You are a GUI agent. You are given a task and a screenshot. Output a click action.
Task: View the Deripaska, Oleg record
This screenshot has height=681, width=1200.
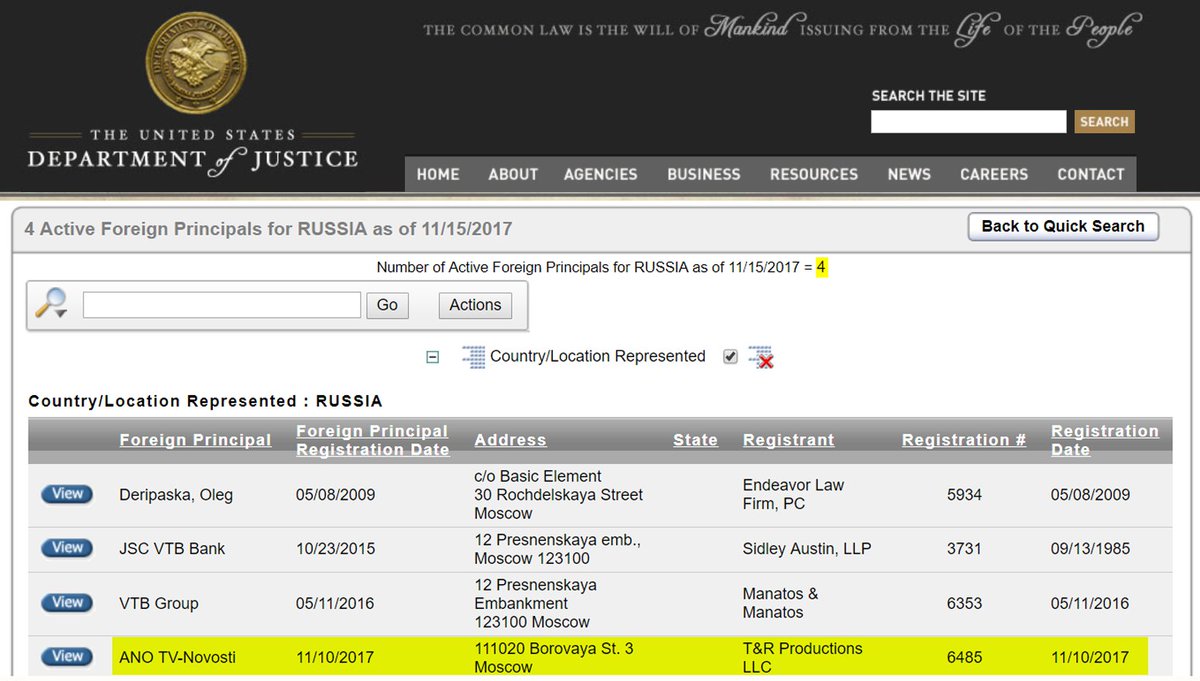pos(67,494)
